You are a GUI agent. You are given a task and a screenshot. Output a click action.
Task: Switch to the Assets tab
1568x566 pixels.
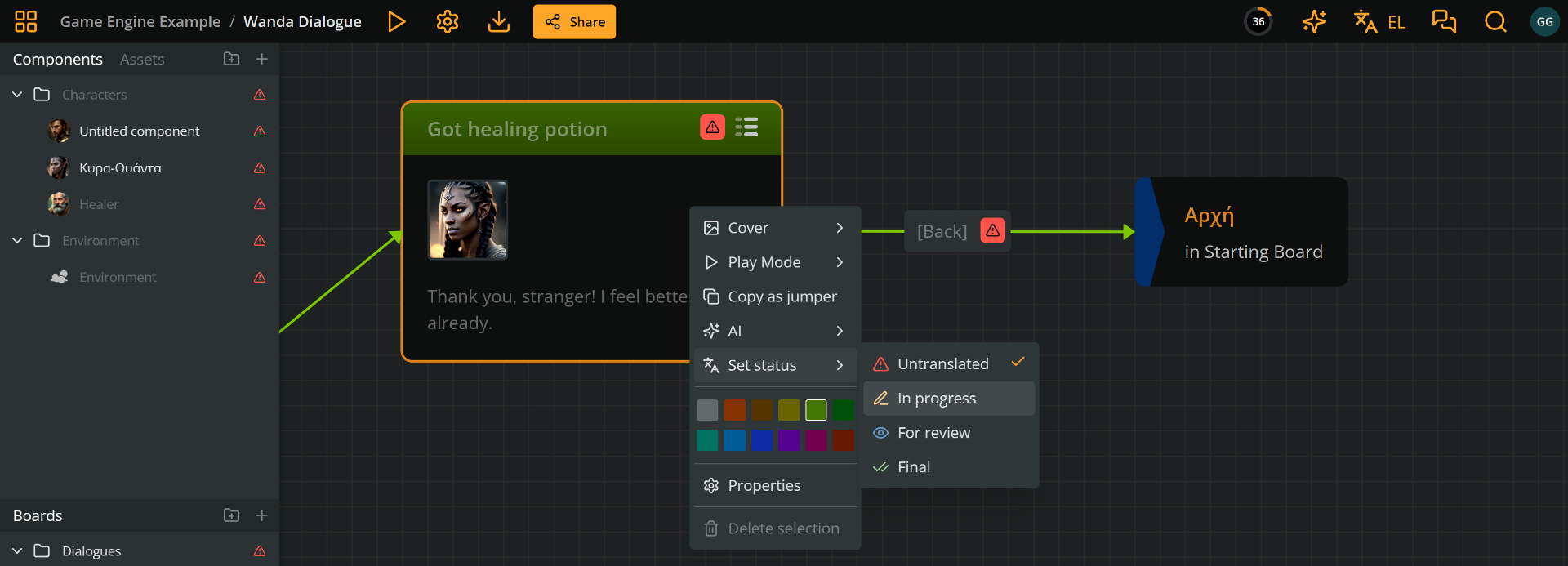(142, 60)
